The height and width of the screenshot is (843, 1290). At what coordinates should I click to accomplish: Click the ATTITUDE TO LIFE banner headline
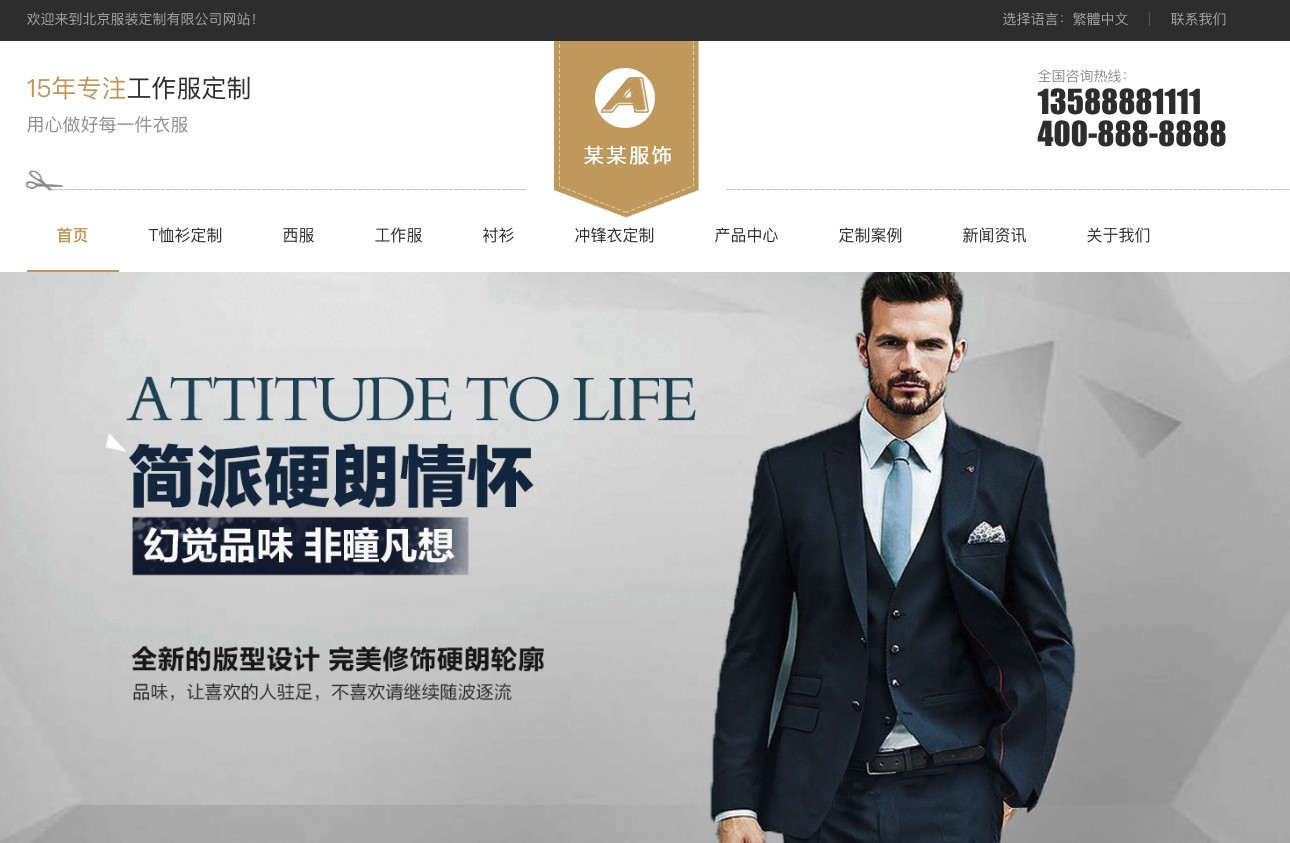(411, 399)
